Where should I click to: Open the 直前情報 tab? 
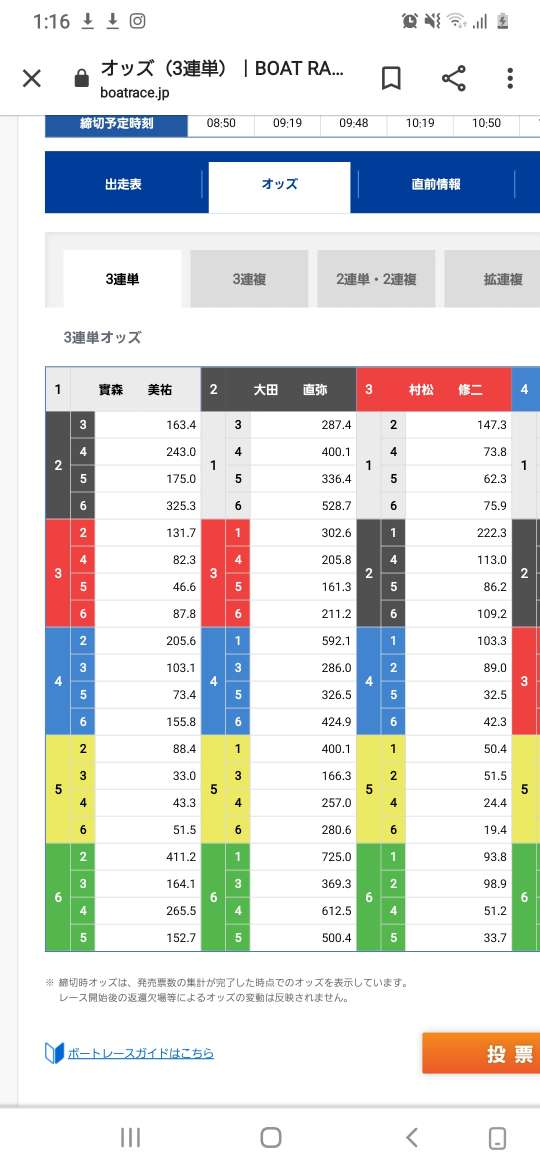[x=436, y=184]
